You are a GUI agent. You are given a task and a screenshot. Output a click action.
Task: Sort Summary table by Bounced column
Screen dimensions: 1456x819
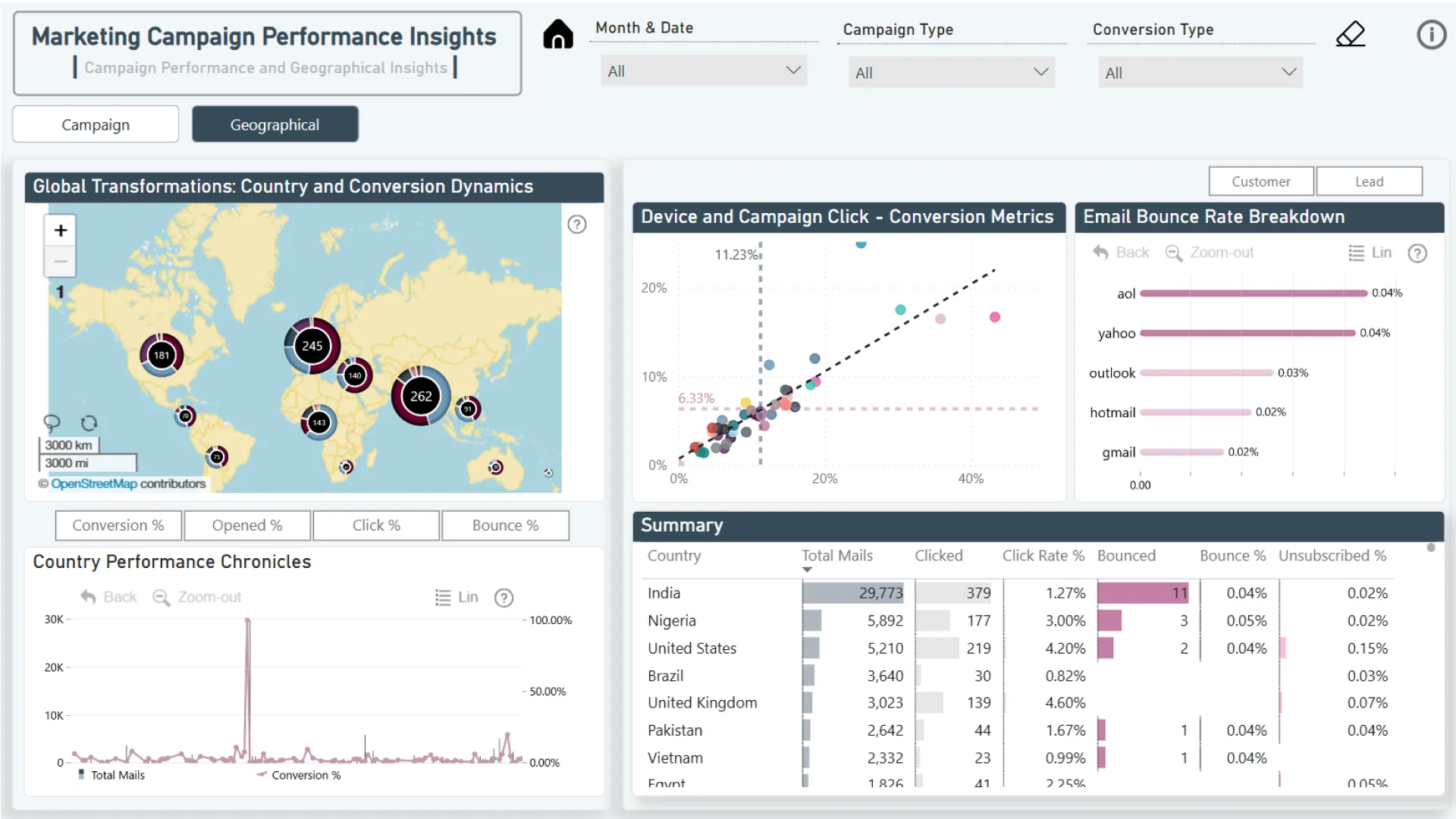[1126, 555]
